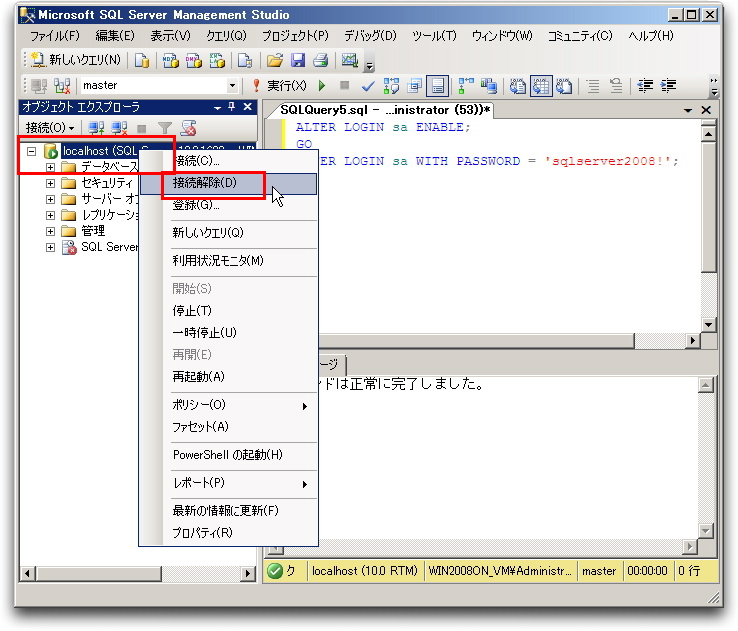738x631 pixels.
Task: Click the Uncomment selected lines icon
Action: tap(616, 86)
